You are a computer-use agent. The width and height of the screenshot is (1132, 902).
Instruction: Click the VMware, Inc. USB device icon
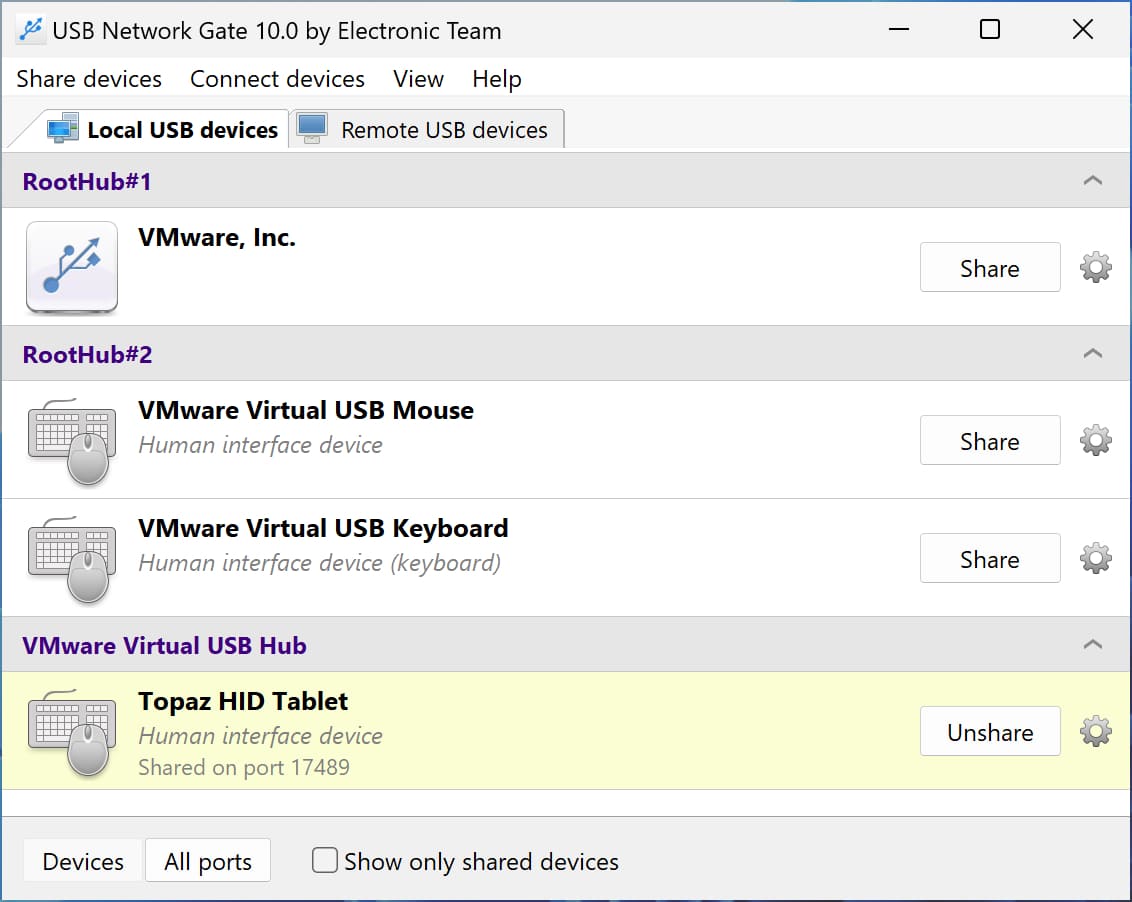(x=71, y=267)
